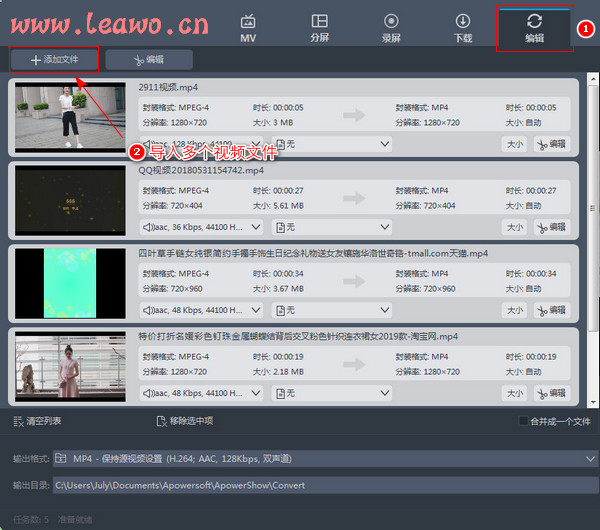Click the folder icon in 输出格式 box
600x530 pixels.
[x=60, y=458]
